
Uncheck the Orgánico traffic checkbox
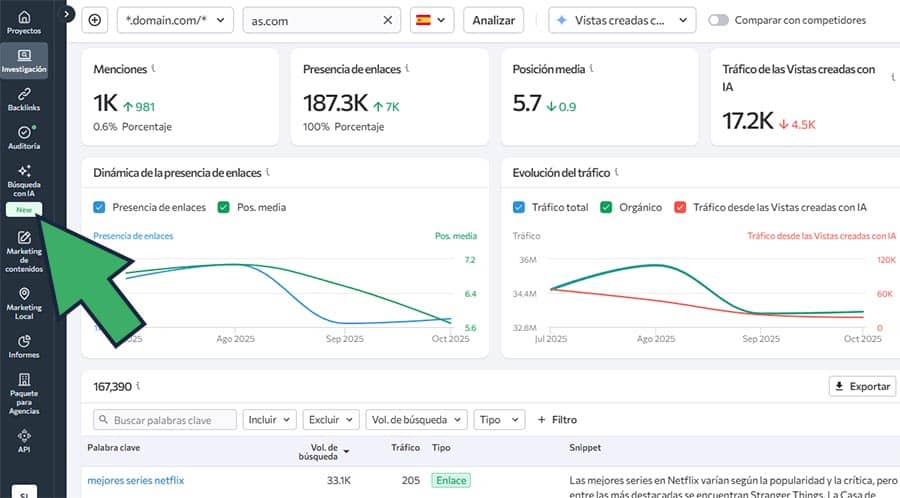pyautogui.click(x=606, y=207)
